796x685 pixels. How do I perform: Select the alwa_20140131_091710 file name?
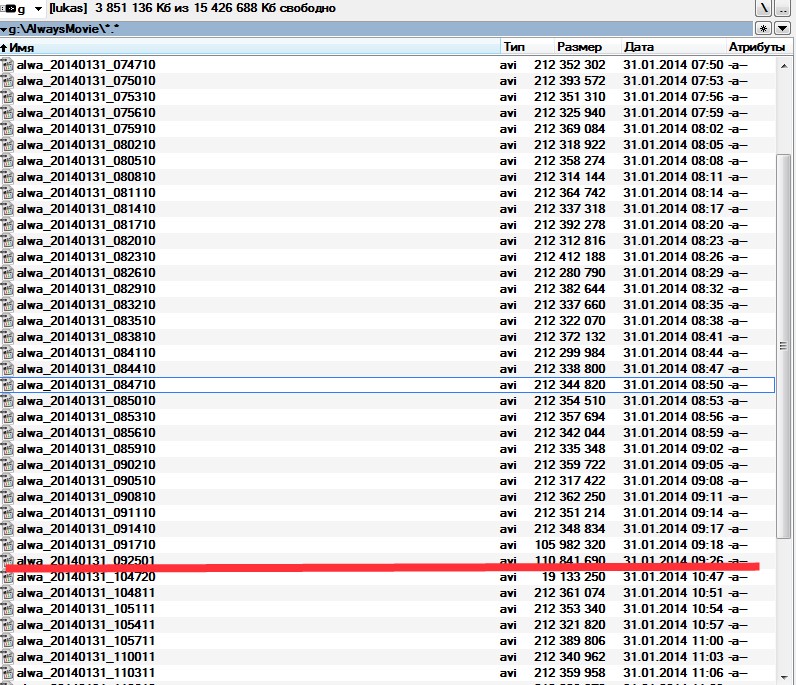point(85,545)
